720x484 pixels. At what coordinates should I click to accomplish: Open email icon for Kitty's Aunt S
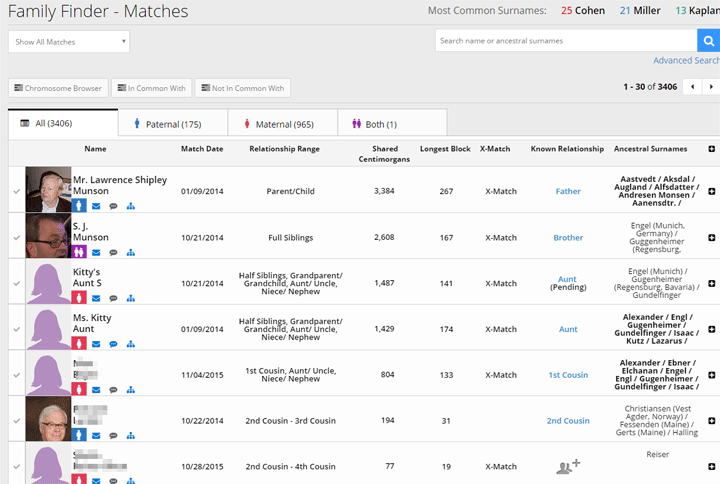click(x=96, y=298)
